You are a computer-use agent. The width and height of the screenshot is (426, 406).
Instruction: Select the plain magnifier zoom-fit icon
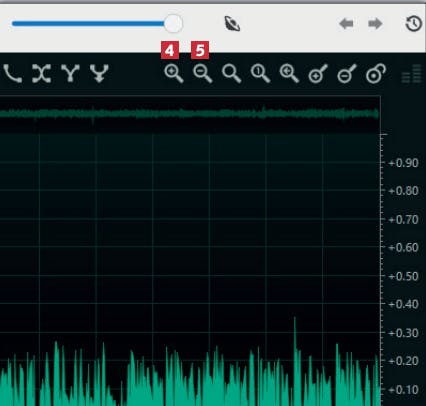[x=231, y=73]
